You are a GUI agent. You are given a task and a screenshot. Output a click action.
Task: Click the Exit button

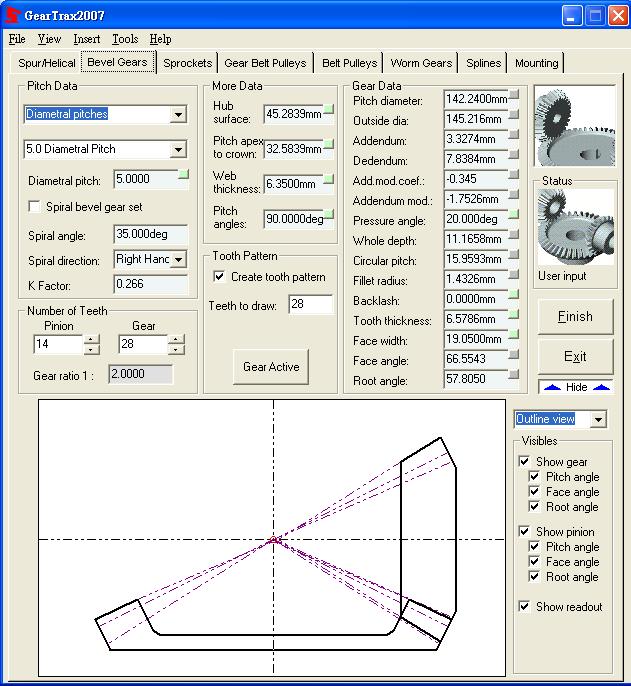pos(575,357)
